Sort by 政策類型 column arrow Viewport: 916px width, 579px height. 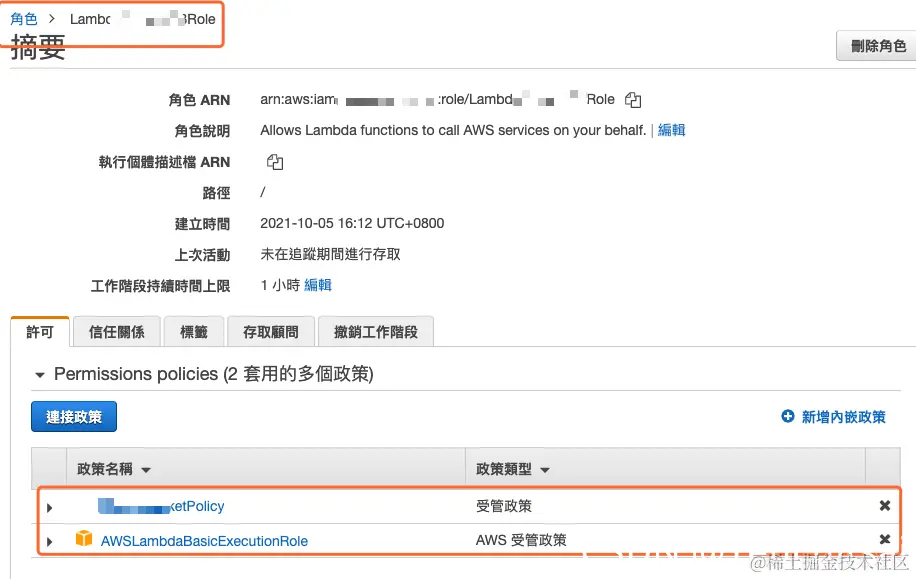(x=544, y=470)
